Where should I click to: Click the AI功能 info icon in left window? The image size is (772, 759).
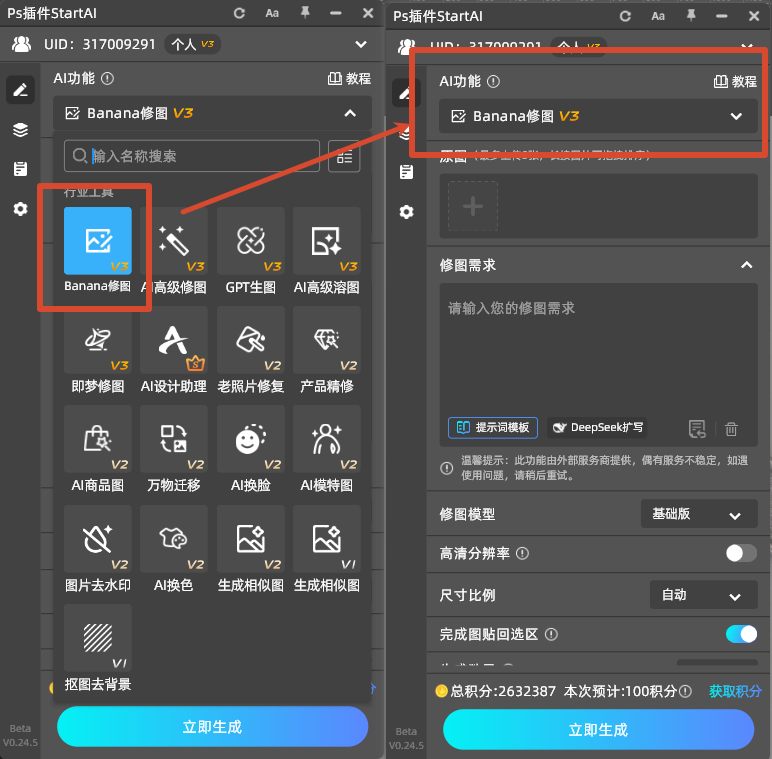[107, 79]
